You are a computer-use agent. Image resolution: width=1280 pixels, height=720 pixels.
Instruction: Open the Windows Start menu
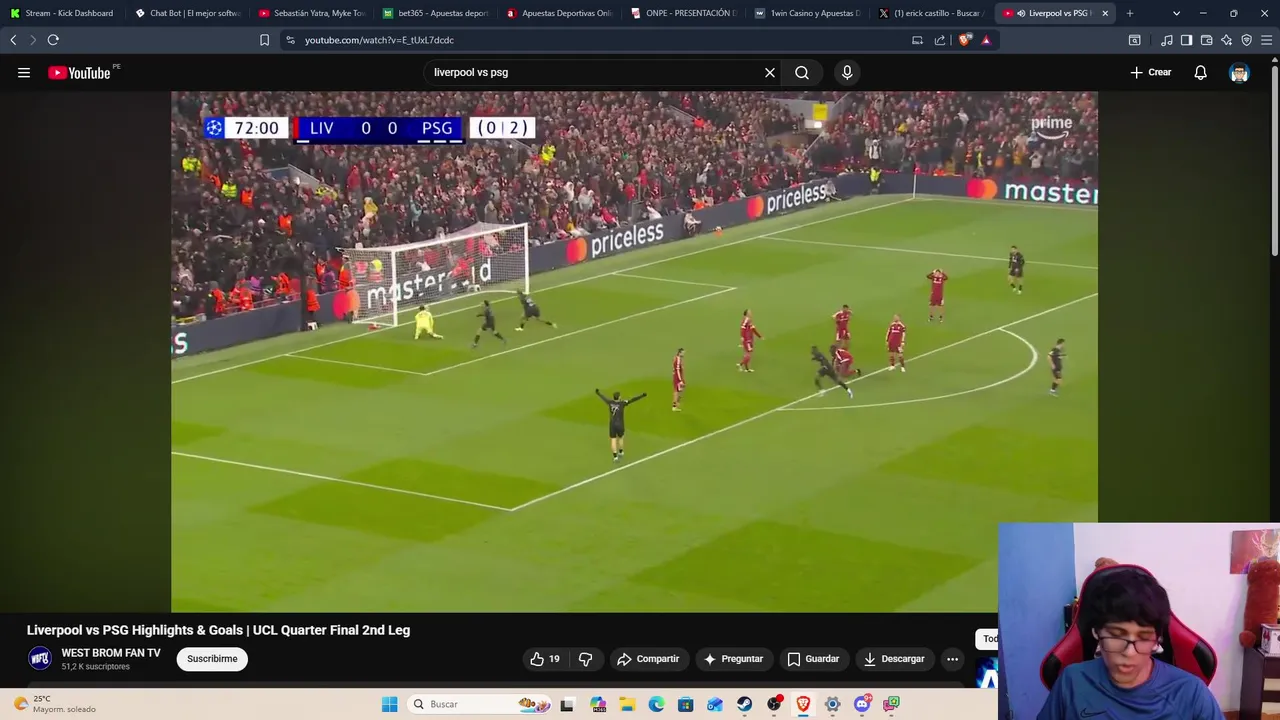(x=389, y=704)
